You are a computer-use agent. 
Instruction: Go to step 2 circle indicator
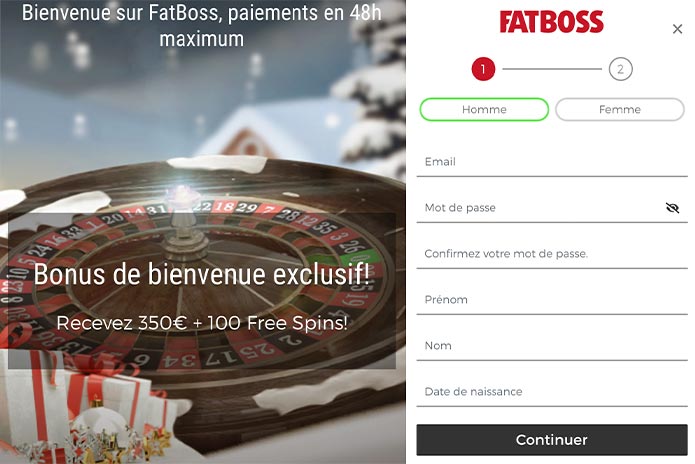pos(620,69)
